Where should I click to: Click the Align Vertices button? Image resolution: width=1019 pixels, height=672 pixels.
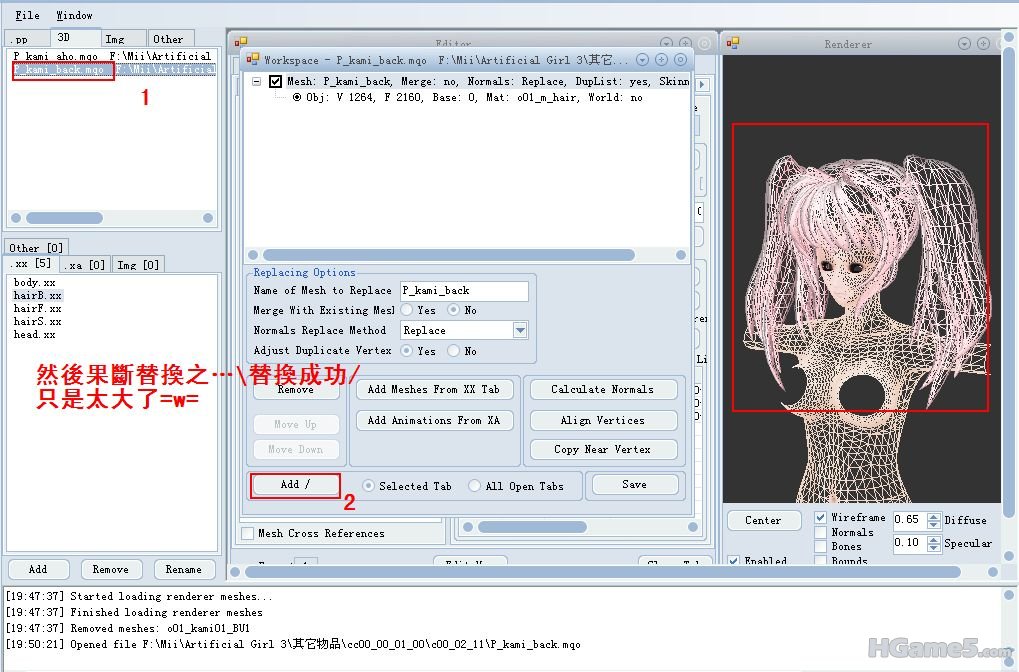(603, 420)
